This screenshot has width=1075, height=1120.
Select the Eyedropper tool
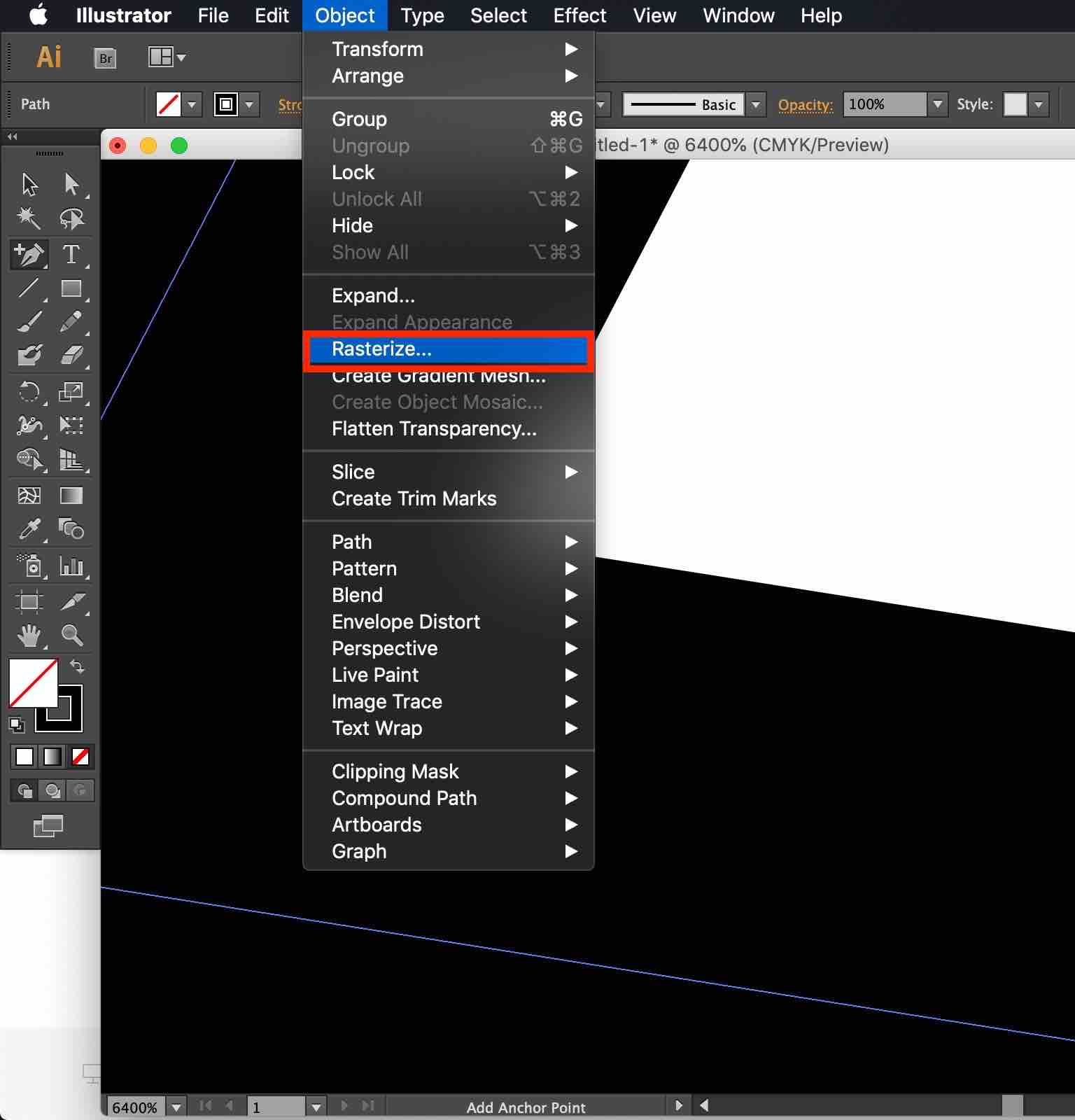pos(29,529)
